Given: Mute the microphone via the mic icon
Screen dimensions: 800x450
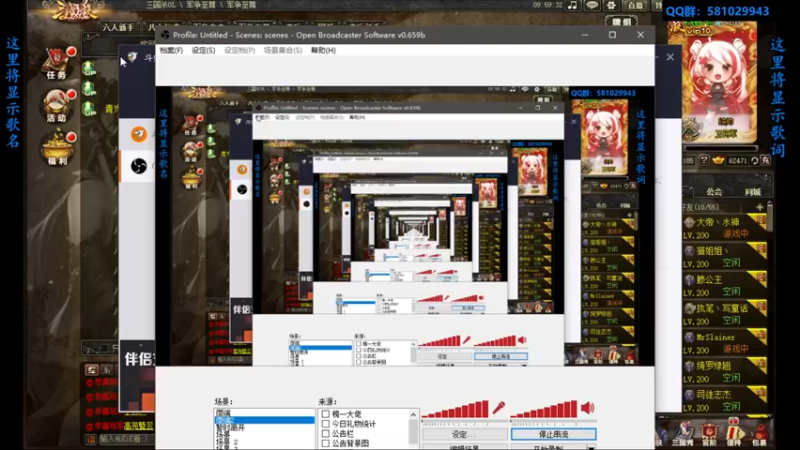Looking at the screenshot, I should pyautogui.click(x=498, y=408).
